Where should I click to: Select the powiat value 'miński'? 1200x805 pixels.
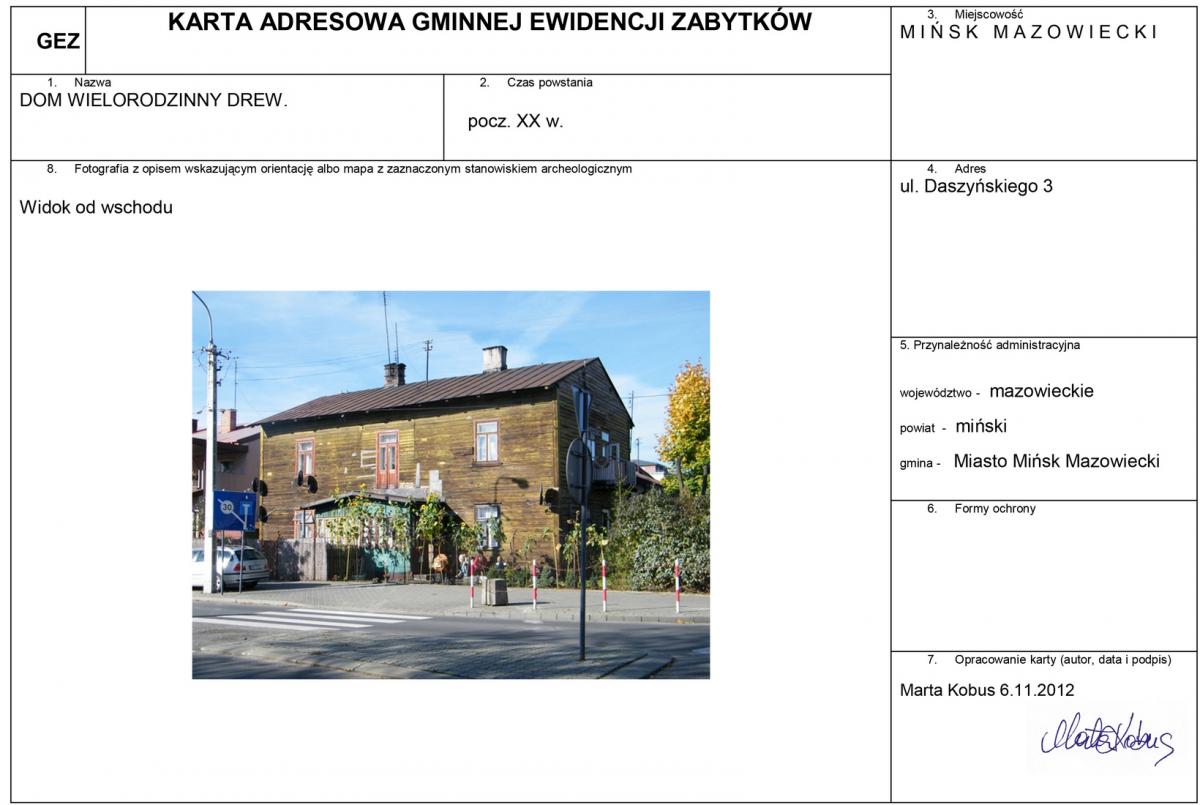pyautogui.click(x=981, y=426)
